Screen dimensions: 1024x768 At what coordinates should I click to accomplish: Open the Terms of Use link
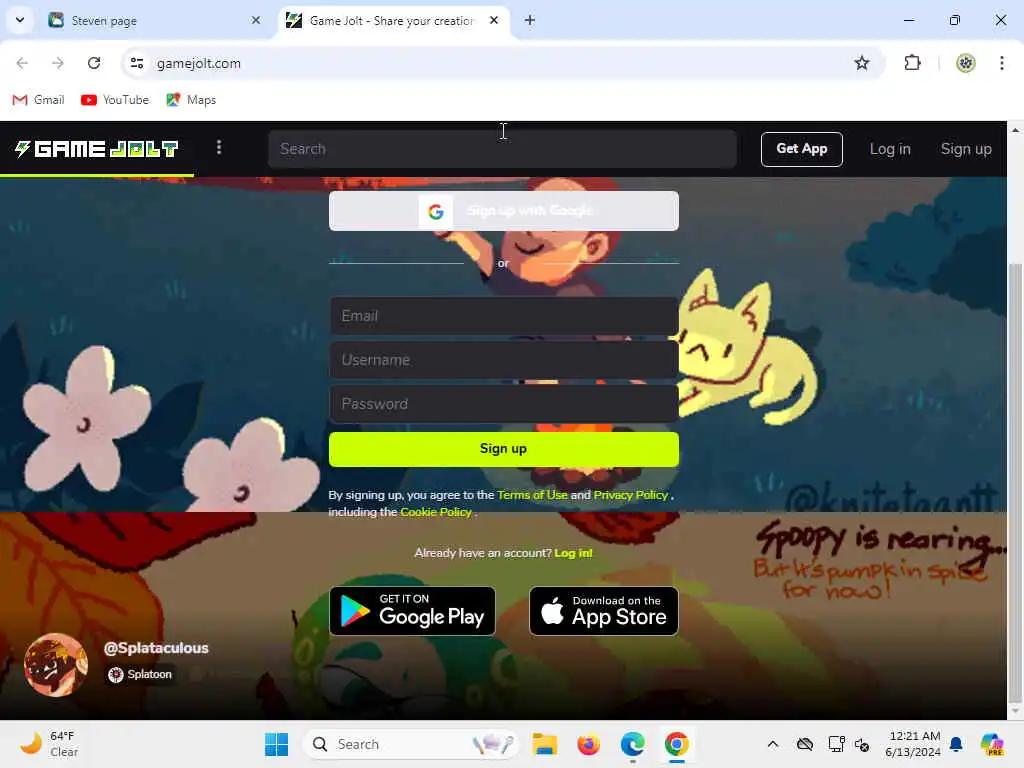pyautogui.click(x=532, y=495)
